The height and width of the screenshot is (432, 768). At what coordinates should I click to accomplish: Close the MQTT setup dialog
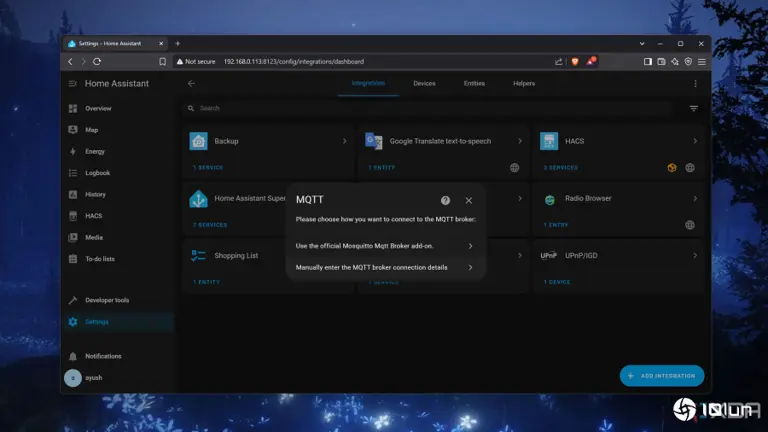(x=468, y=200)
